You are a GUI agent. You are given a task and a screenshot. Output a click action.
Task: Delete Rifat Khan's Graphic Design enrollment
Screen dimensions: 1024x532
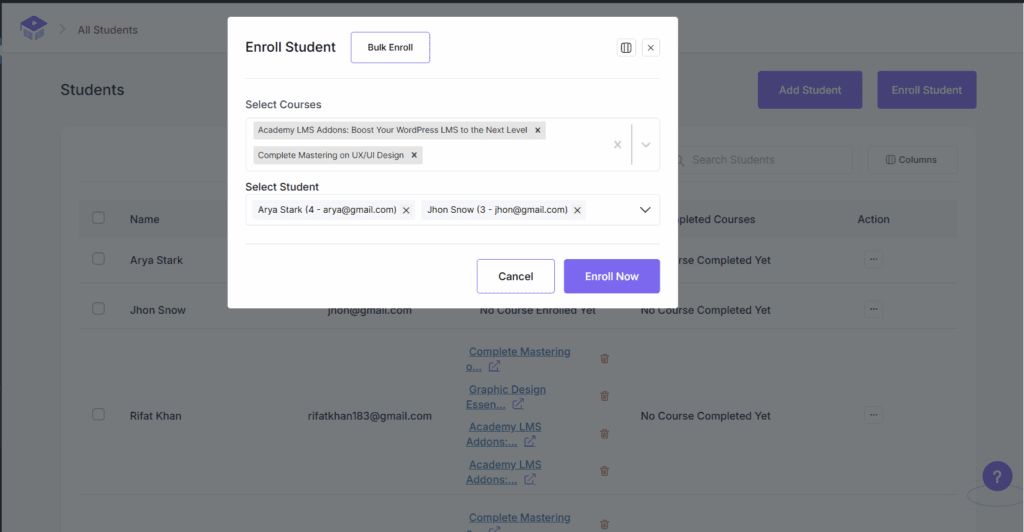coord(604,396)
